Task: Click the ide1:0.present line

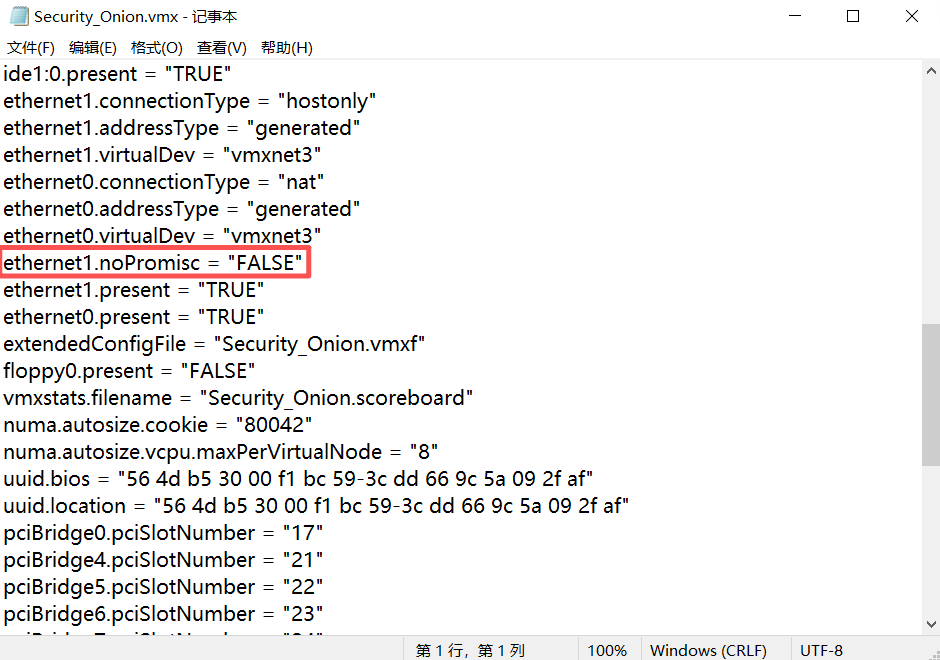Action: (x=118, y=74)
